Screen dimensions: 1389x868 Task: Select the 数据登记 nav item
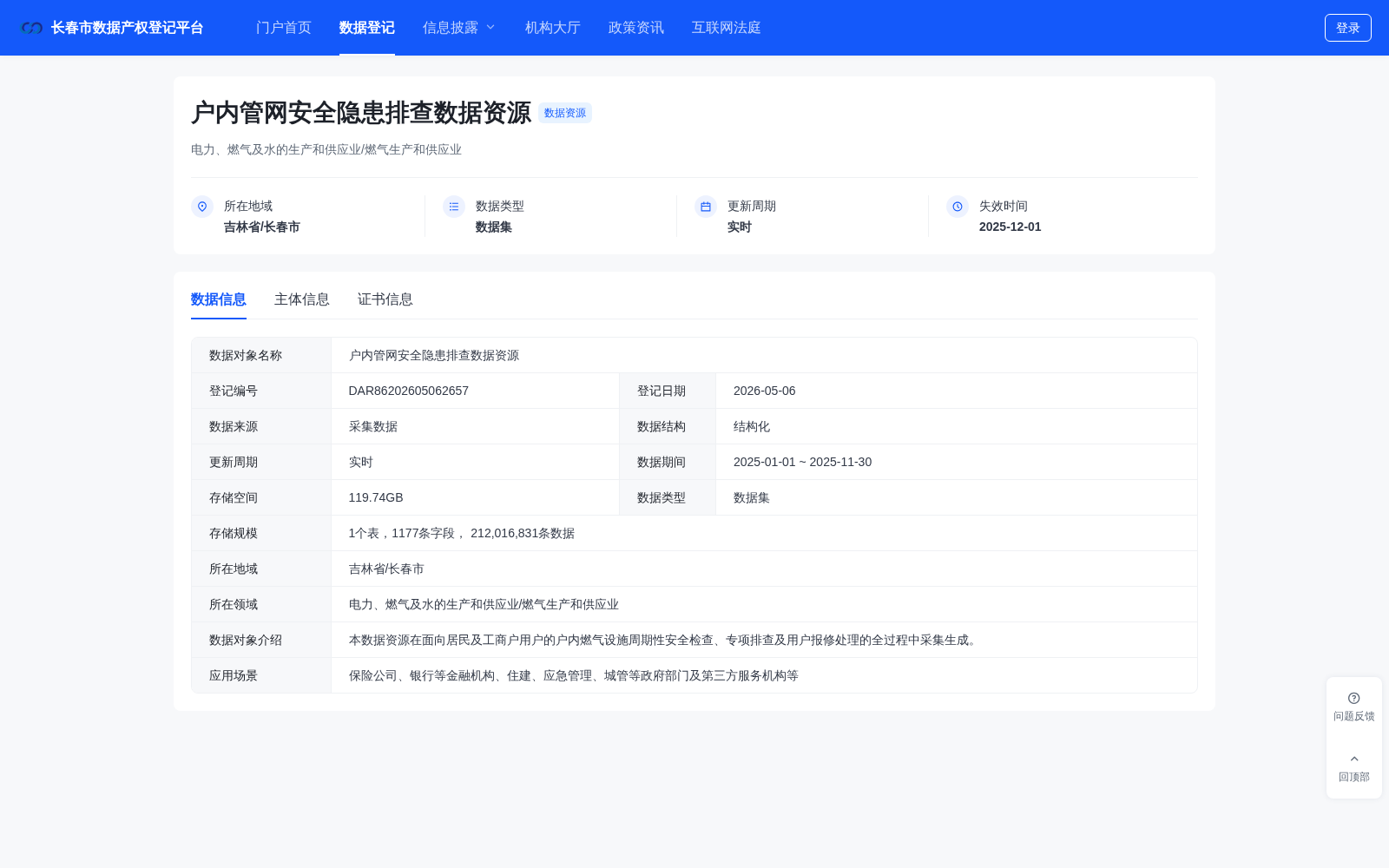(x=367, y=28)
